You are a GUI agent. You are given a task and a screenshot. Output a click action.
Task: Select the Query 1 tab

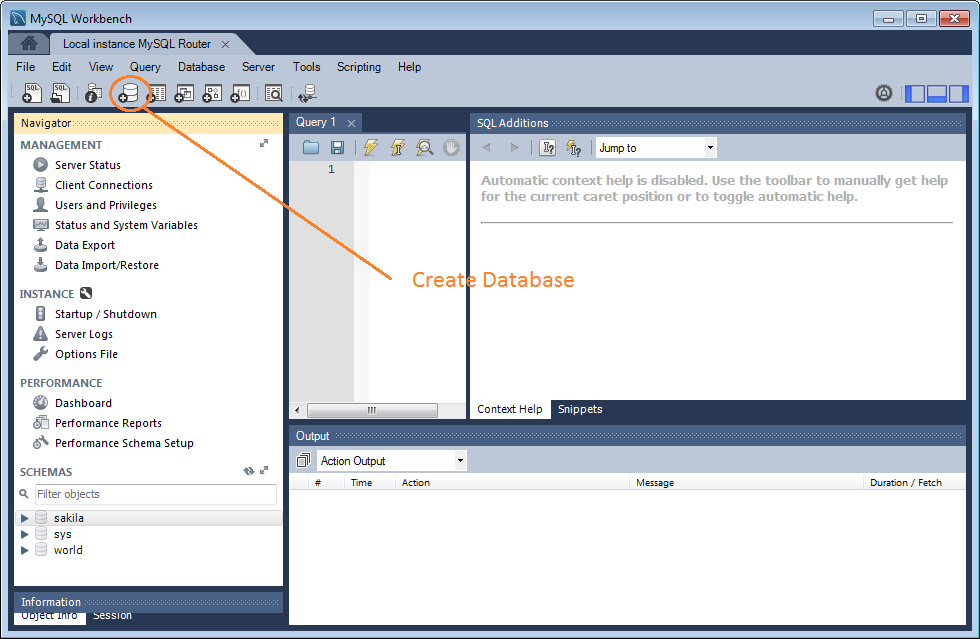click(x=316, y=122)
